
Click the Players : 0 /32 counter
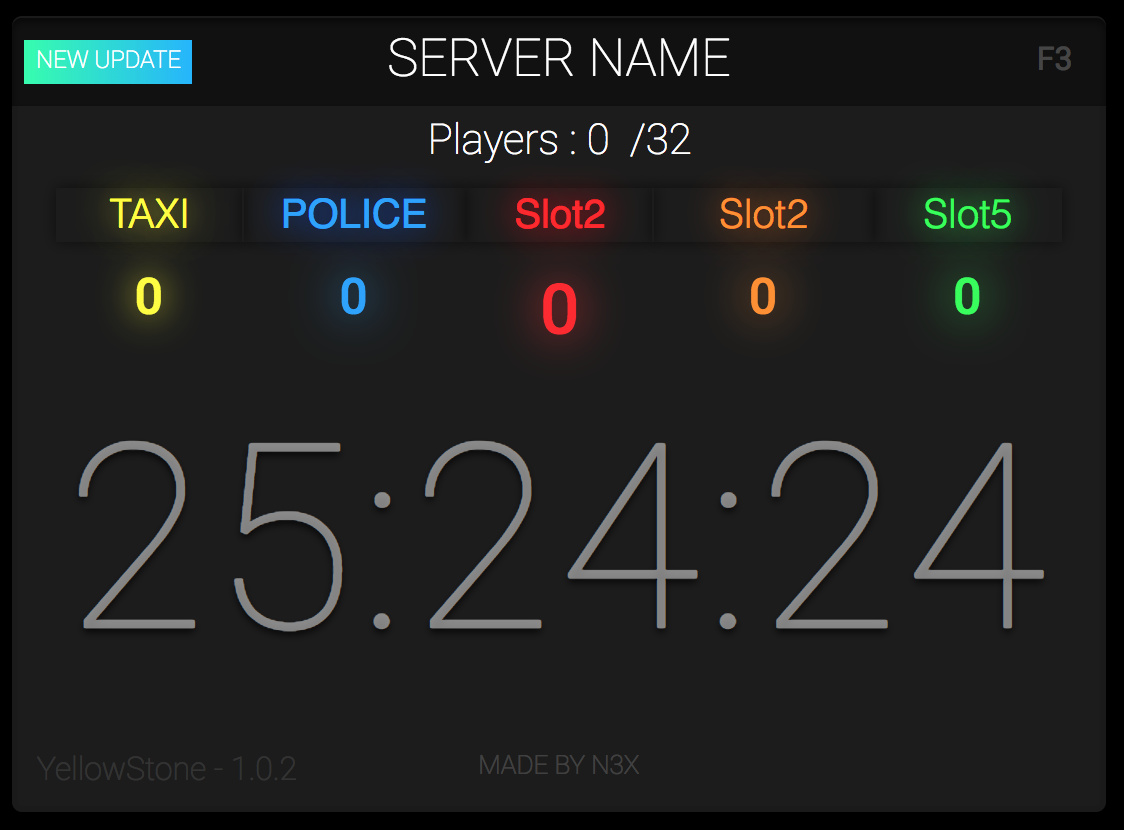(559, 140)
